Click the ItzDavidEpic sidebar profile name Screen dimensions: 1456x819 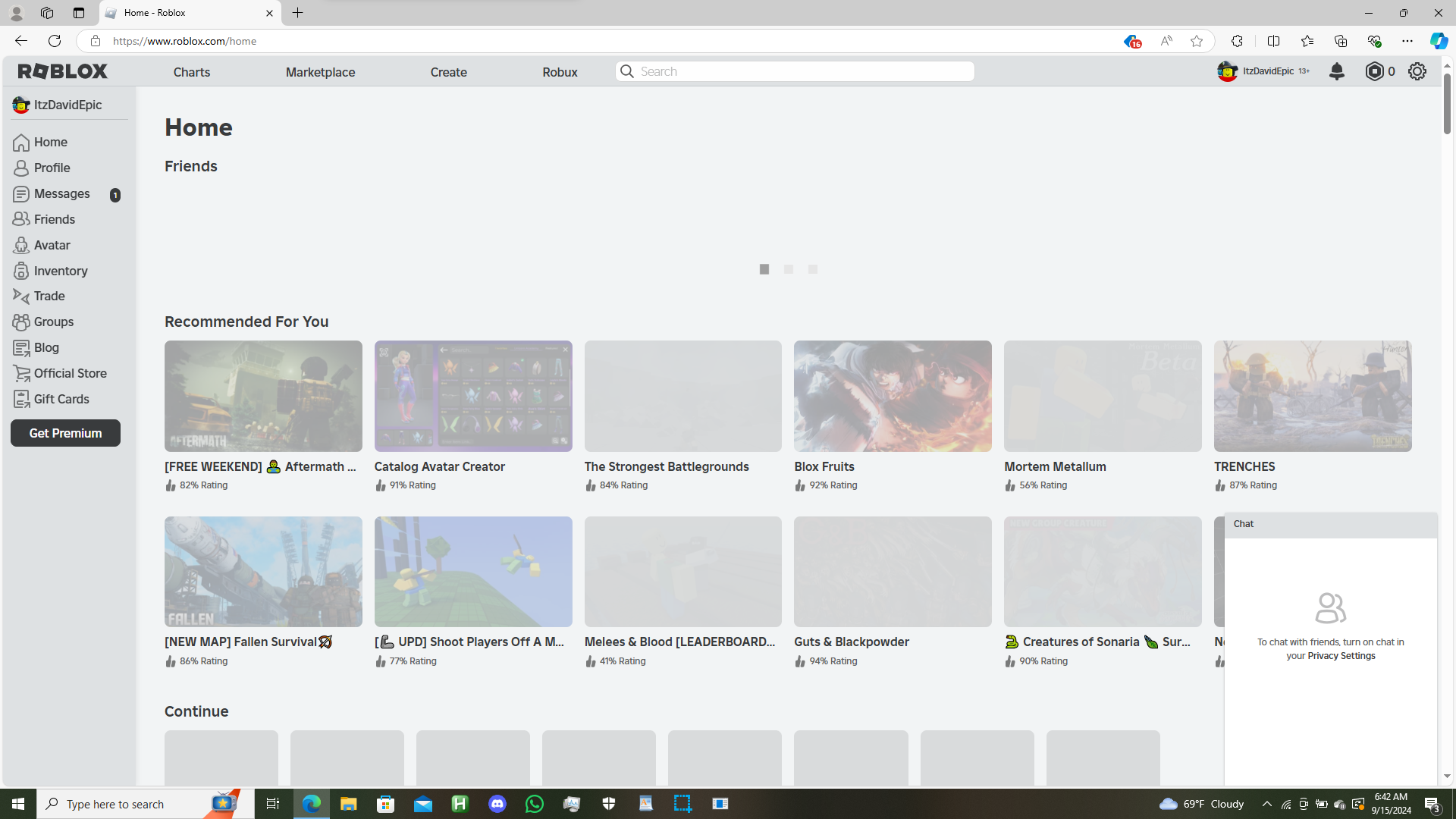(x=67, y=105)
